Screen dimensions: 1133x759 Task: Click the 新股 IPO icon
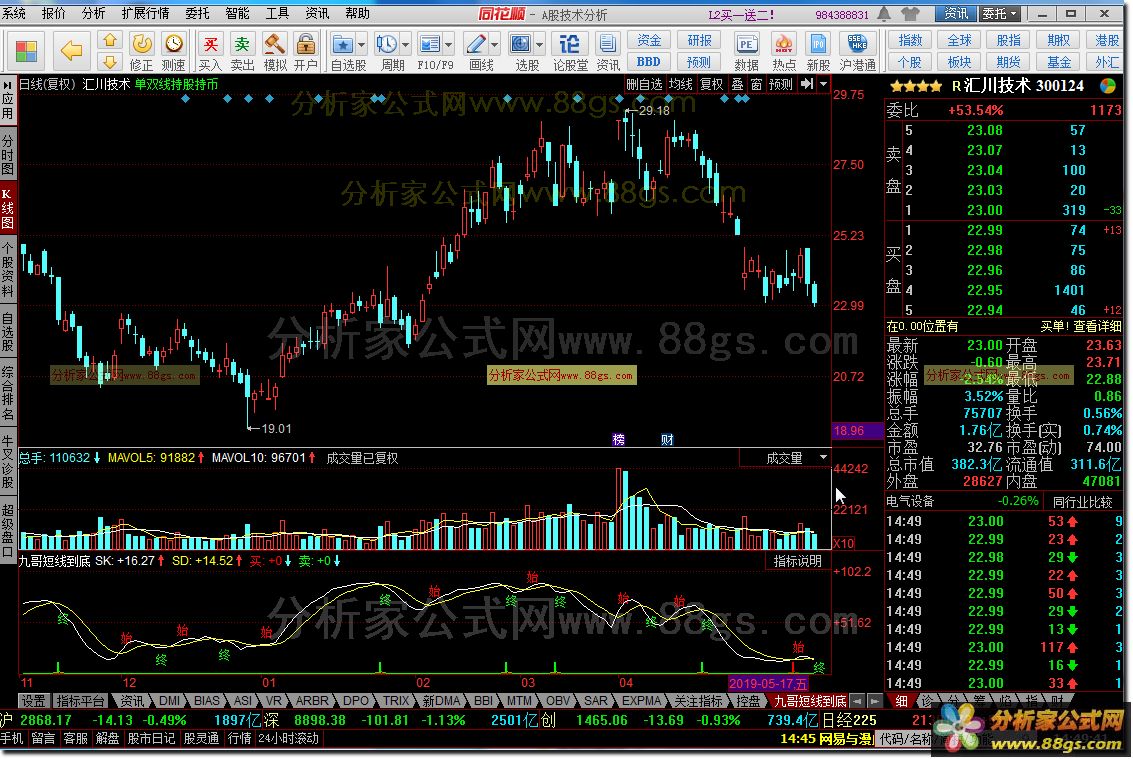[x=818, y=45]
